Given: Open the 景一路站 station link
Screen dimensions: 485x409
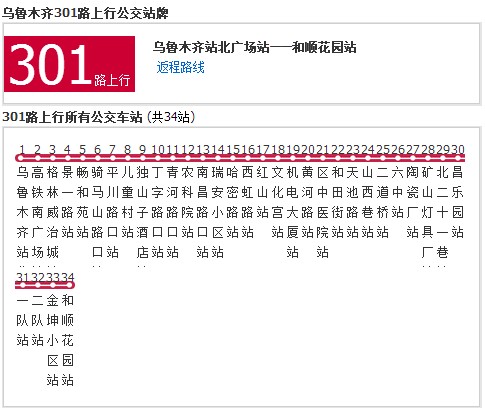Looking at the screenshot, I should [67, 202].
